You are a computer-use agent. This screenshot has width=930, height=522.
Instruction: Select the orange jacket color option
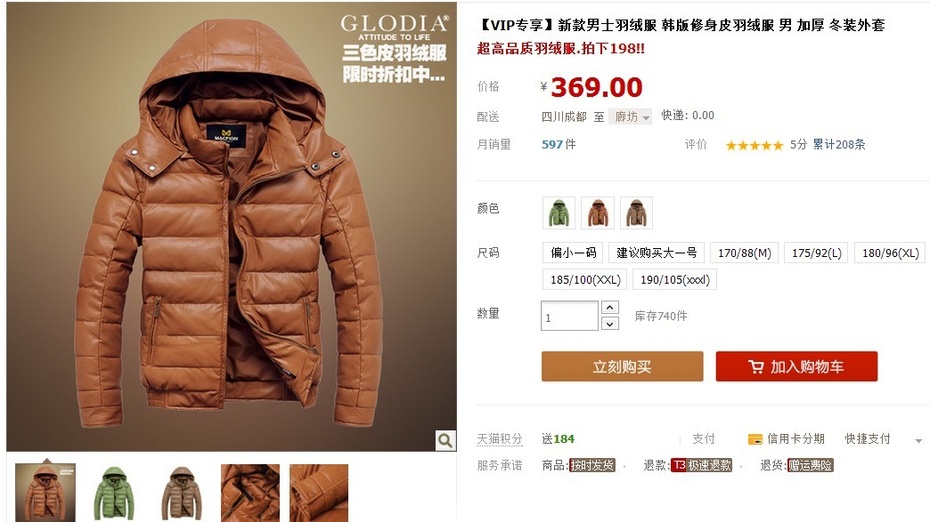(x=598, y=213)
